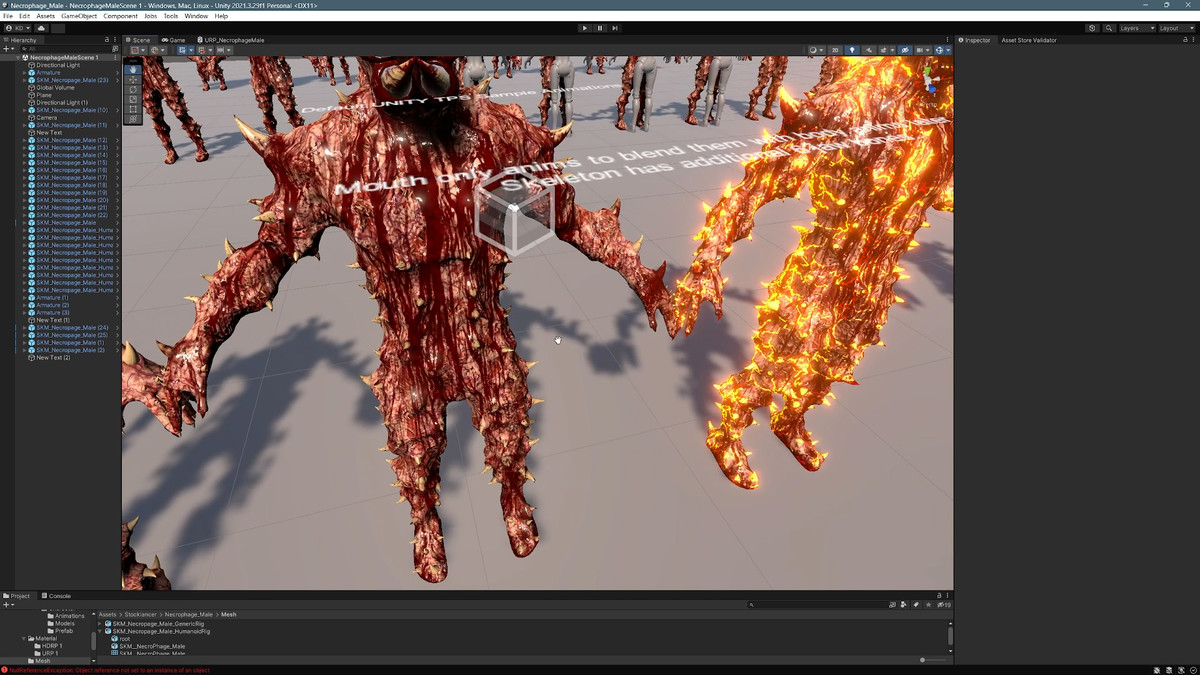The width and height of the screenshot is (1200, 675).
Task: Select the Rotate tool in scene toolbar
Action: [x=133, y=89]
